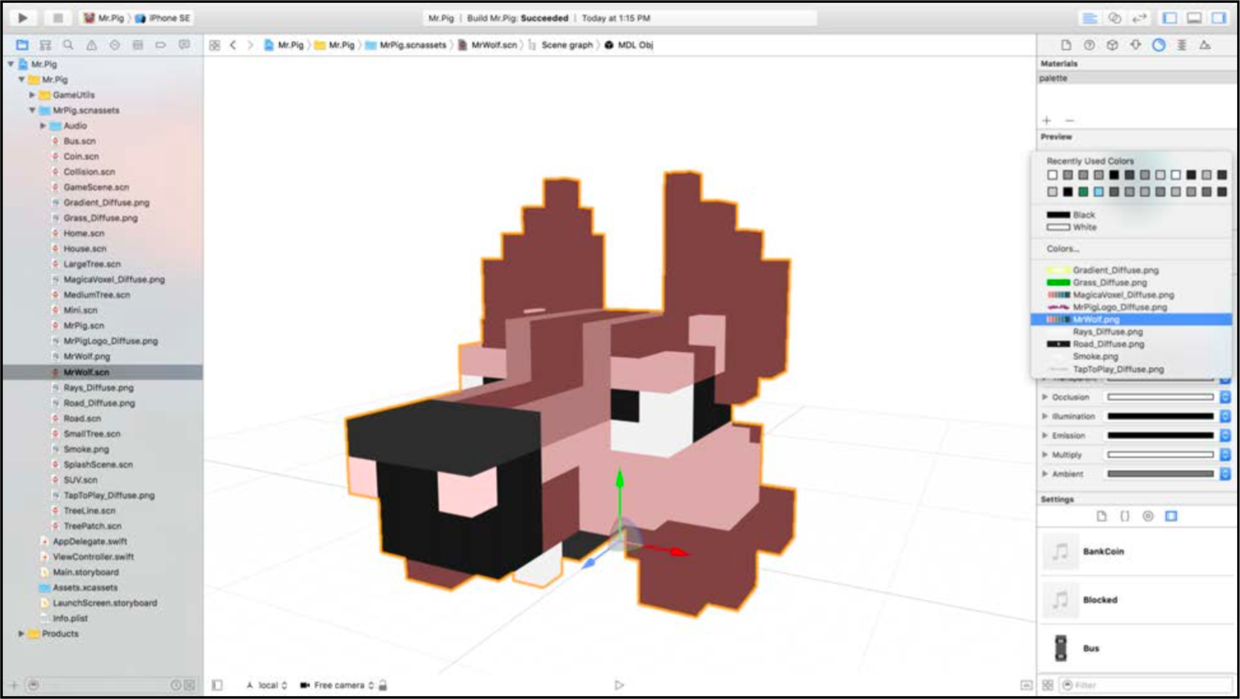Open the Material inspector tab icon

point(1158,45)
